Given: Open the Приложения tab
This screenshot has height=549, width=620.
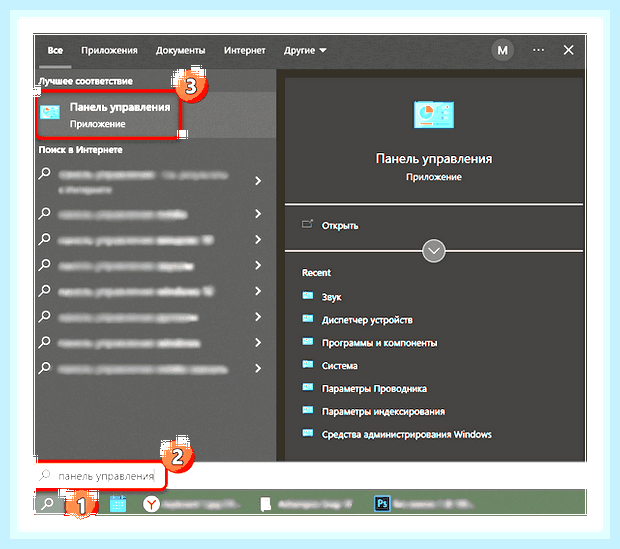Looking at the screenshot, I should [x=109, y=51].
